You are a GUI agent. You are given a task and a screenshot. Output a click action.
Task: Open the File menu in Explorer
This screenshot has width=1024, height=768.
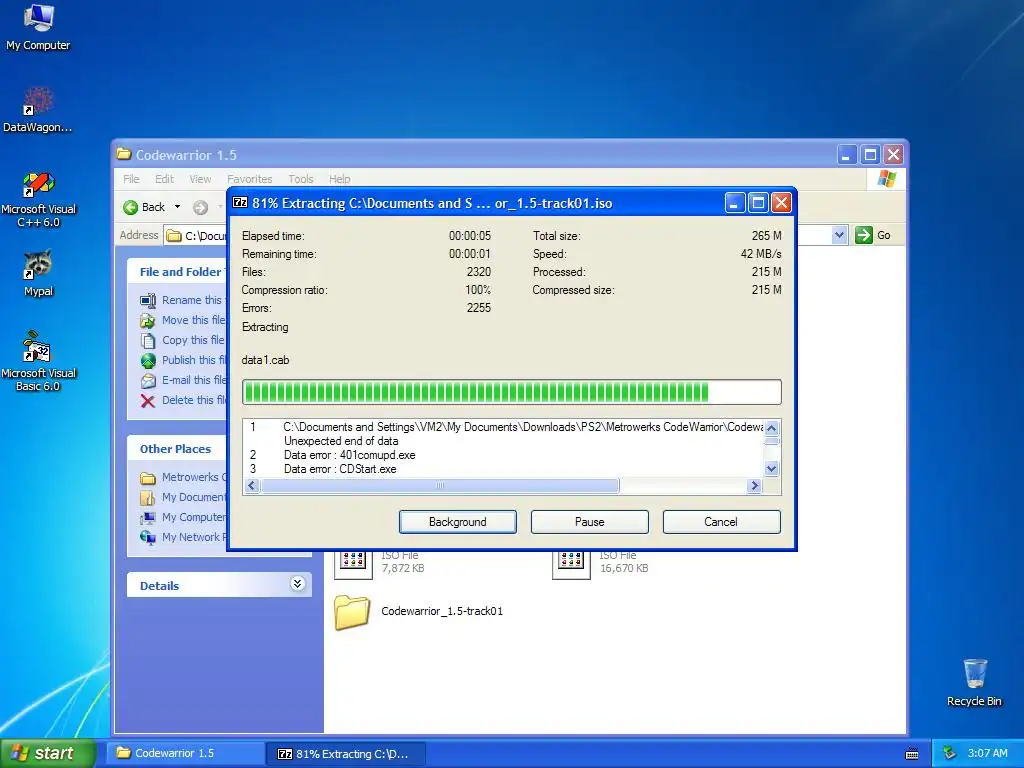click(131, 179)
